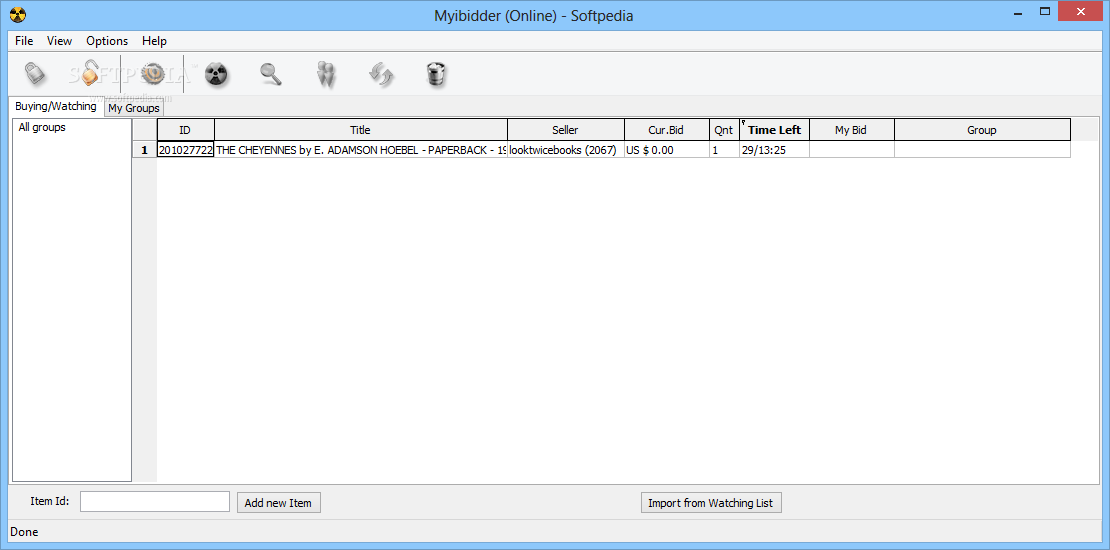Switch to the Buying/Watching tab
Viewport: 1110px width, 550px height.
pos(56,106)
